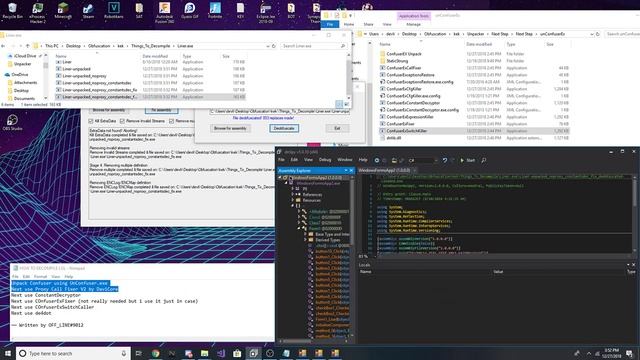Screen dimensions: 640x360
Task: Open the File tab in unConfuserEx Explorer
Action: click(330, 24)
